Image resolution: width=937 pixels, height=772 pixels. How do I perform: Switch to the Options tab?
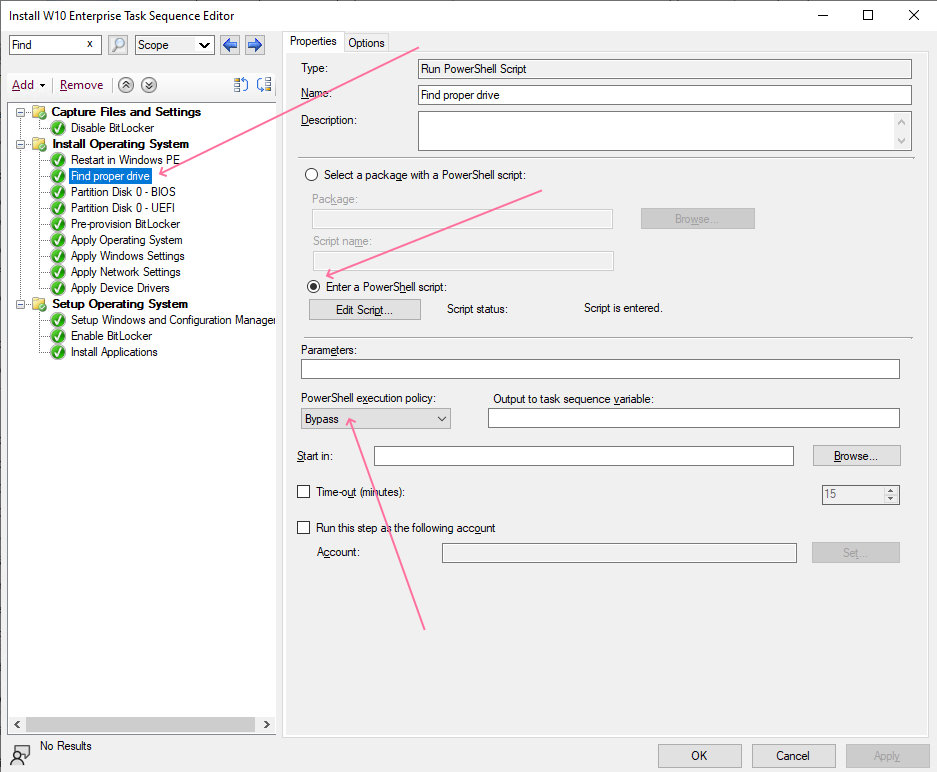(366, 43)
